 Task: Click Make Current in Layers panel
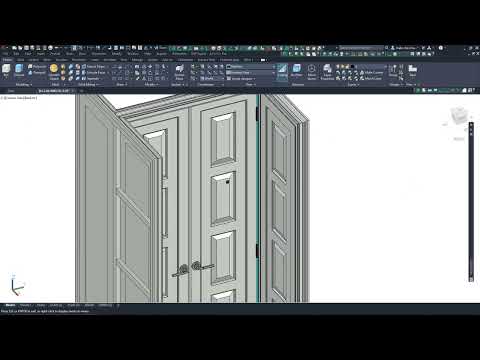click(x=372, y=72)
